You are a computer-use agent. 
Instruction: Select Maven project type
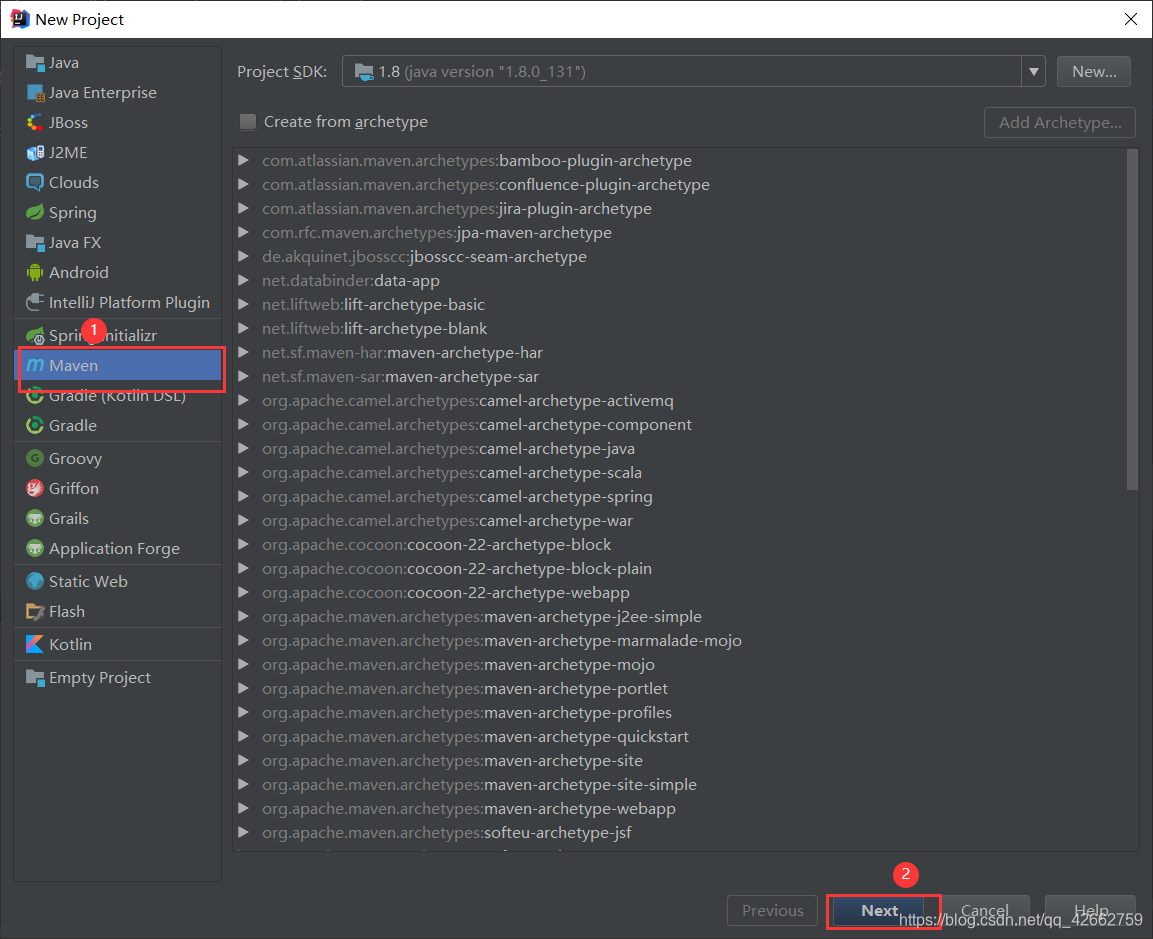click(120, 365)
